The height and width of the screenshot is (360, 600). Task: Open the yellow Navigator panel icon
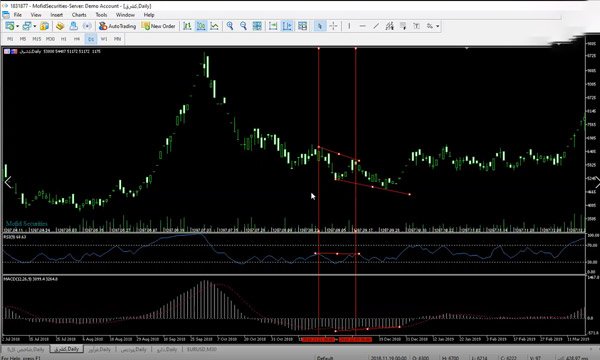click(x=60, y=26)
